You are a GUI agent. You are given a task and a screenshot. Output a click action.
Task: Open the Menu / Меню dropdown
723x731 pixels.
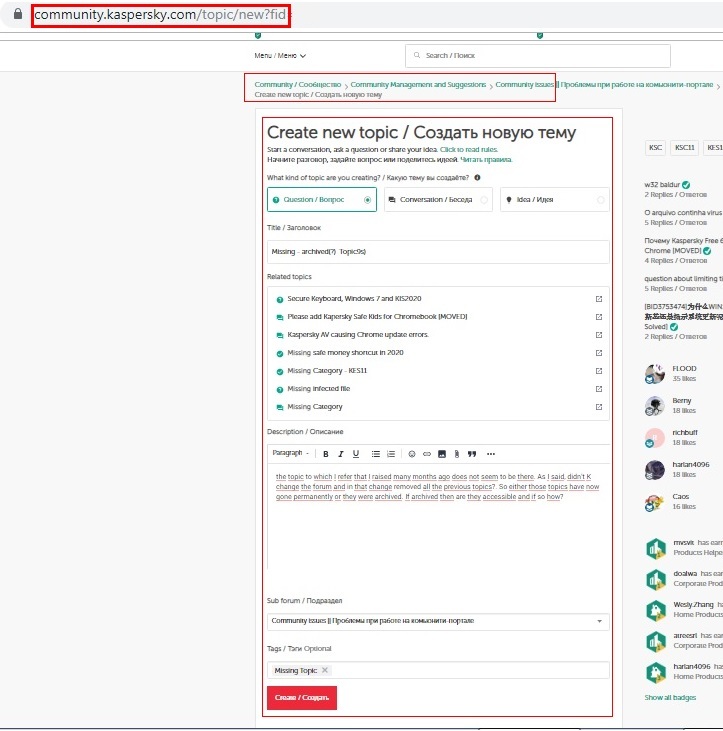[x=280, y=55]
